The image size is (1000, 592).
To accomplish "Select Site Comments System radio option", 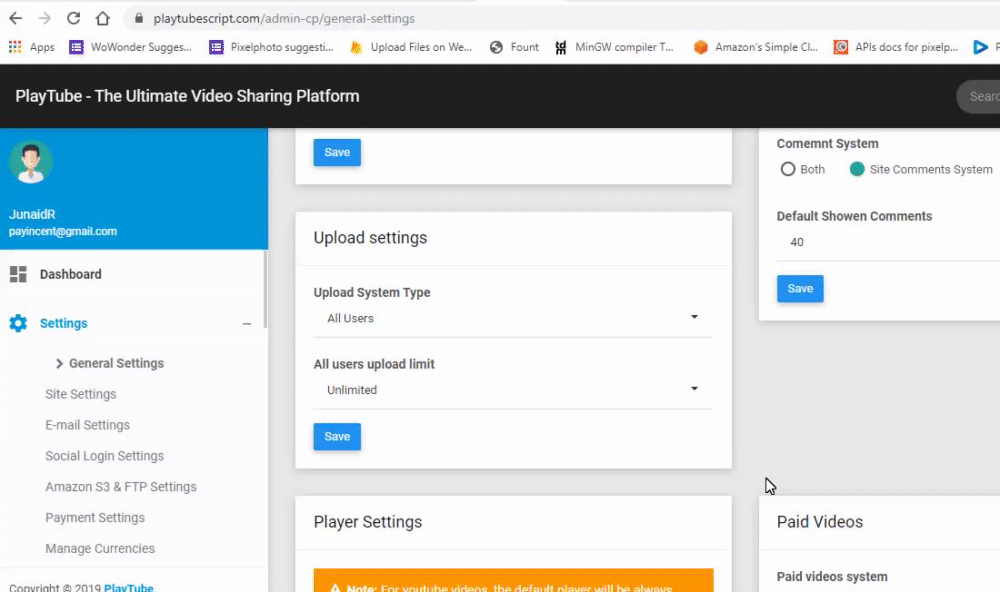I will pos(857,169).
